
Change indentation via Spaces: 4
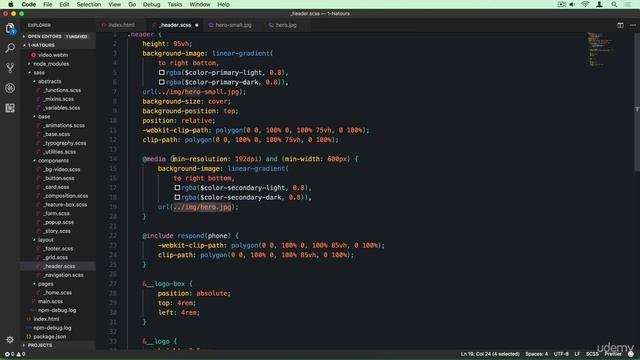click(536, 354)
